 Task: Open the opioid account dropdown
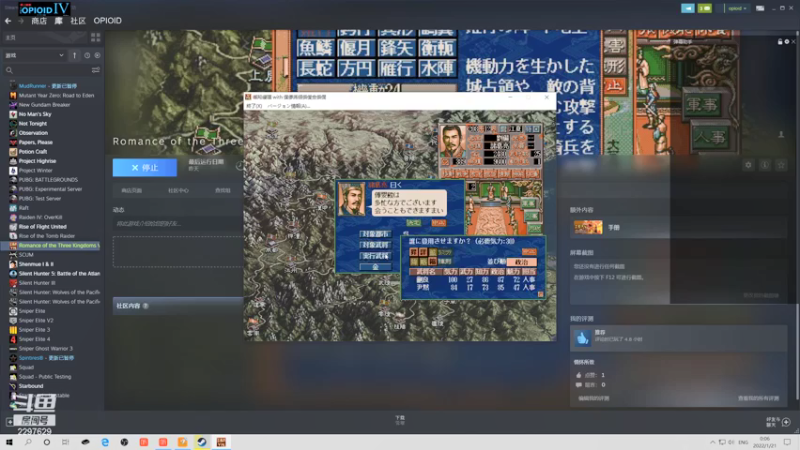coord(737,8)
